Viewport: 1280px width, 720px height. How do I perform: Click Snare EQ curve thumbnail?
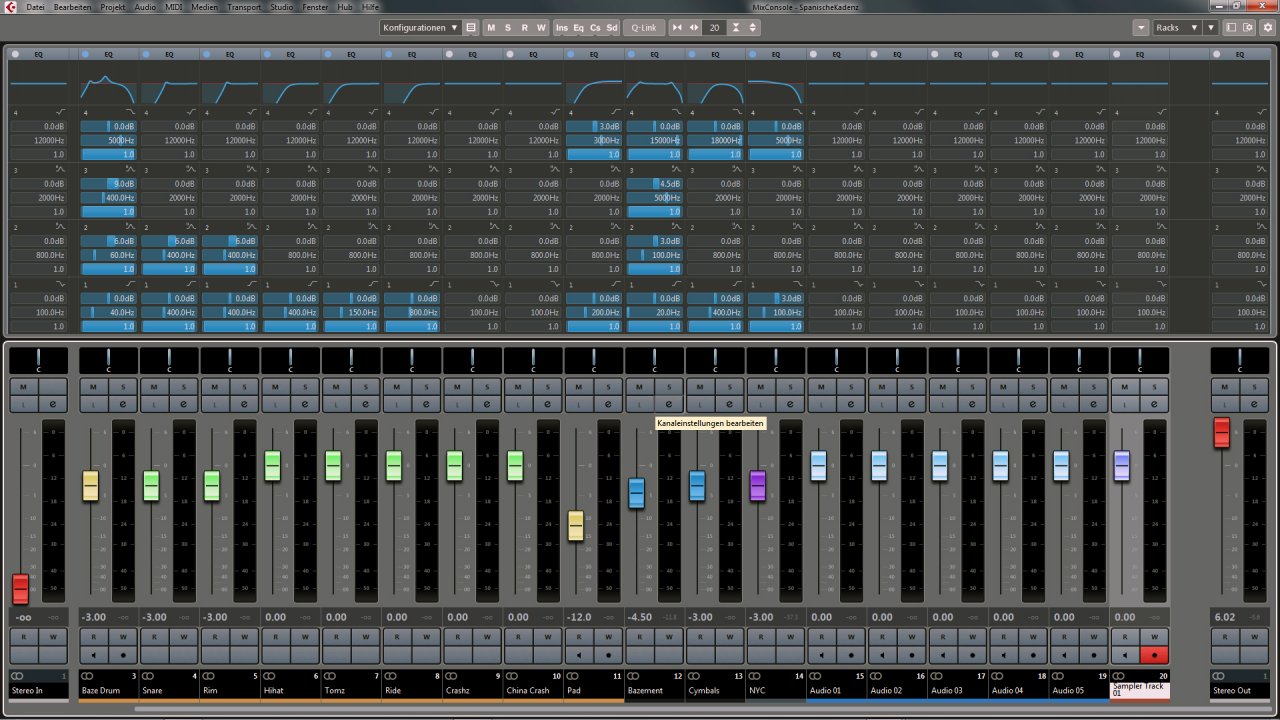pos(169,83)
